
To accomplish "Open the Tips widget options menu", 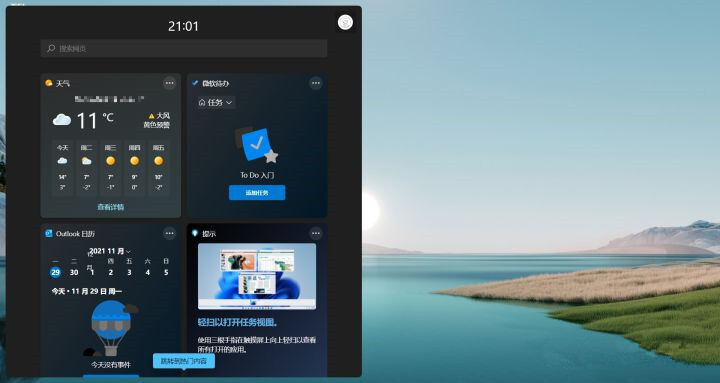I will click(x=315, y=233).
